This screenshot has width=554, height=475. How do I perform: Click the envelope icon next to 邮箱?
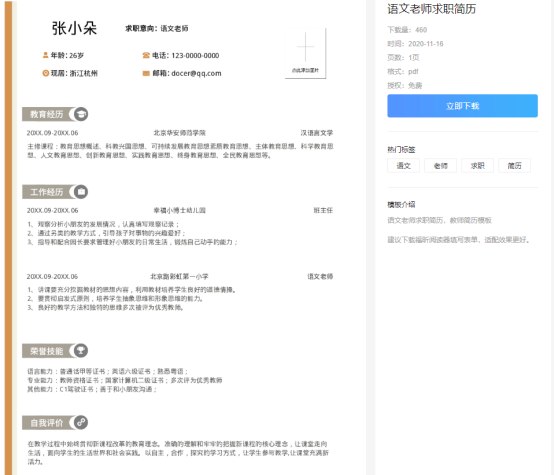click(x=146, y=73)
